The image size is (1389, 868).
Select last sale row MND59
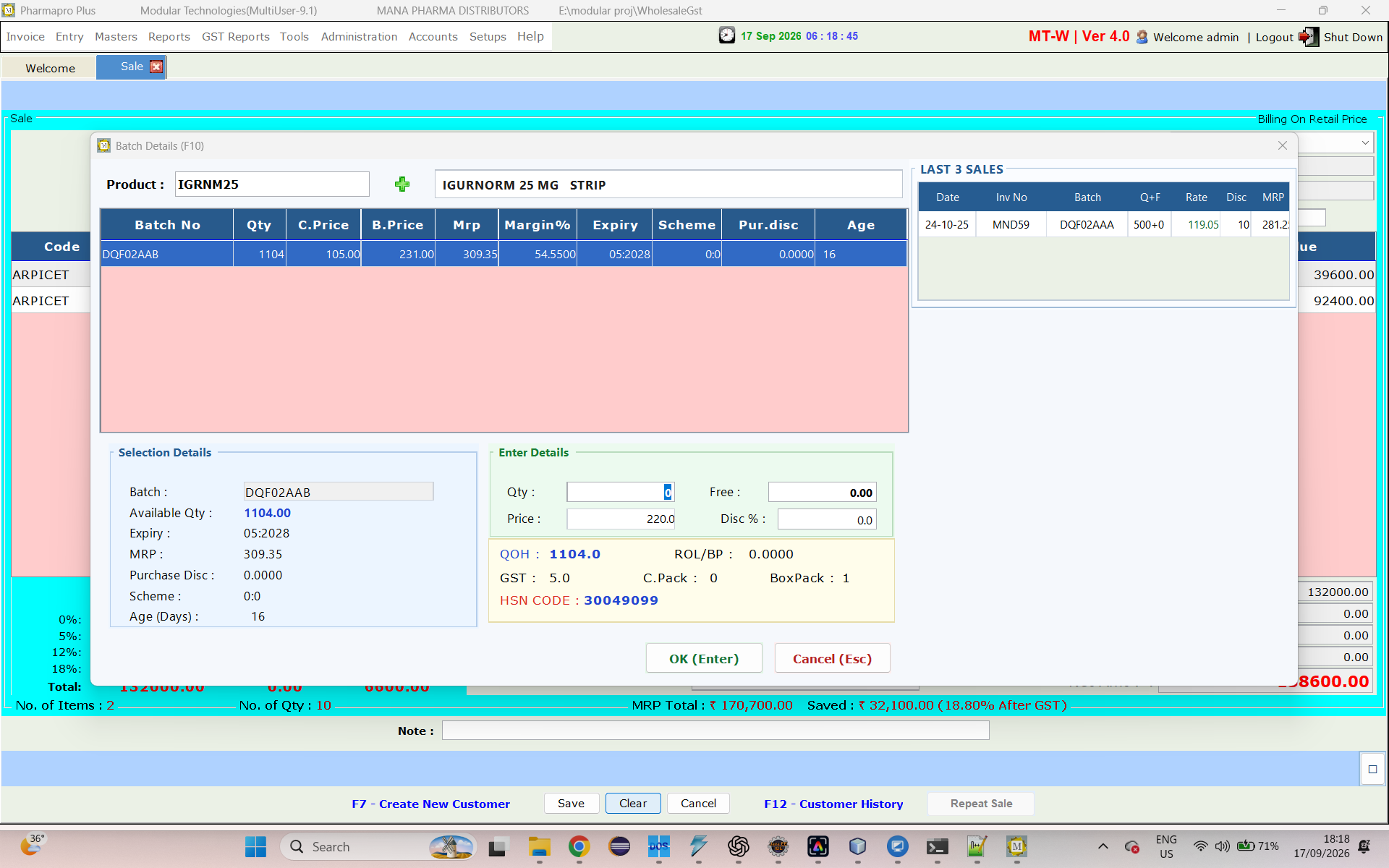click(1103, 224)
